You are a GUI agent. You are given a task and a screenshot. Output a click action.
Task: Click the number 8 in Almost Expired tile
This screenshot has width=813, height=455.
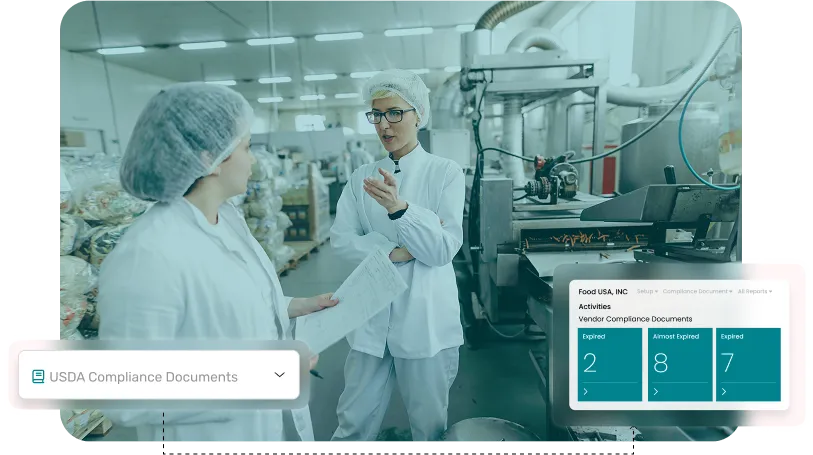click(661, 363)
